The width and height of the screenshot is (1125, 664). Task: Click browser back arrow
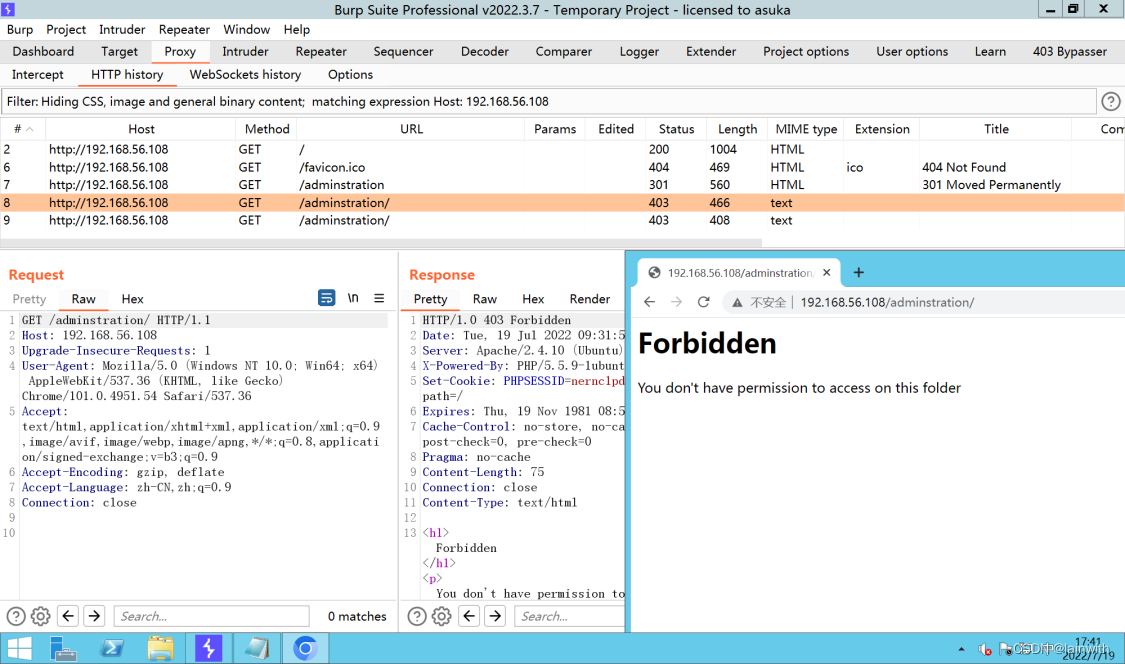coord(649,302)
